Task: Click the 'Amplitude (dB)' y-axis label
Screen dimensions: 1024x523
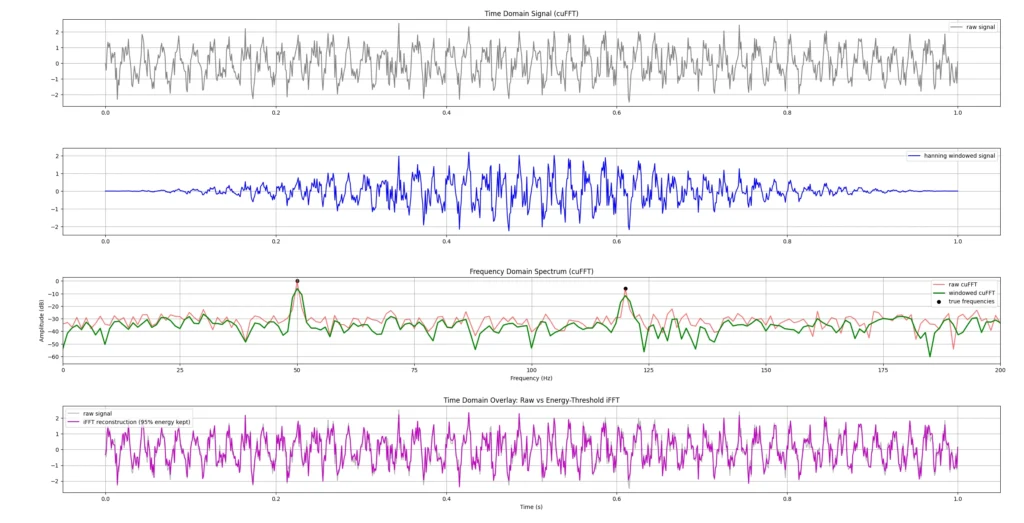Action: coord(42,320)
